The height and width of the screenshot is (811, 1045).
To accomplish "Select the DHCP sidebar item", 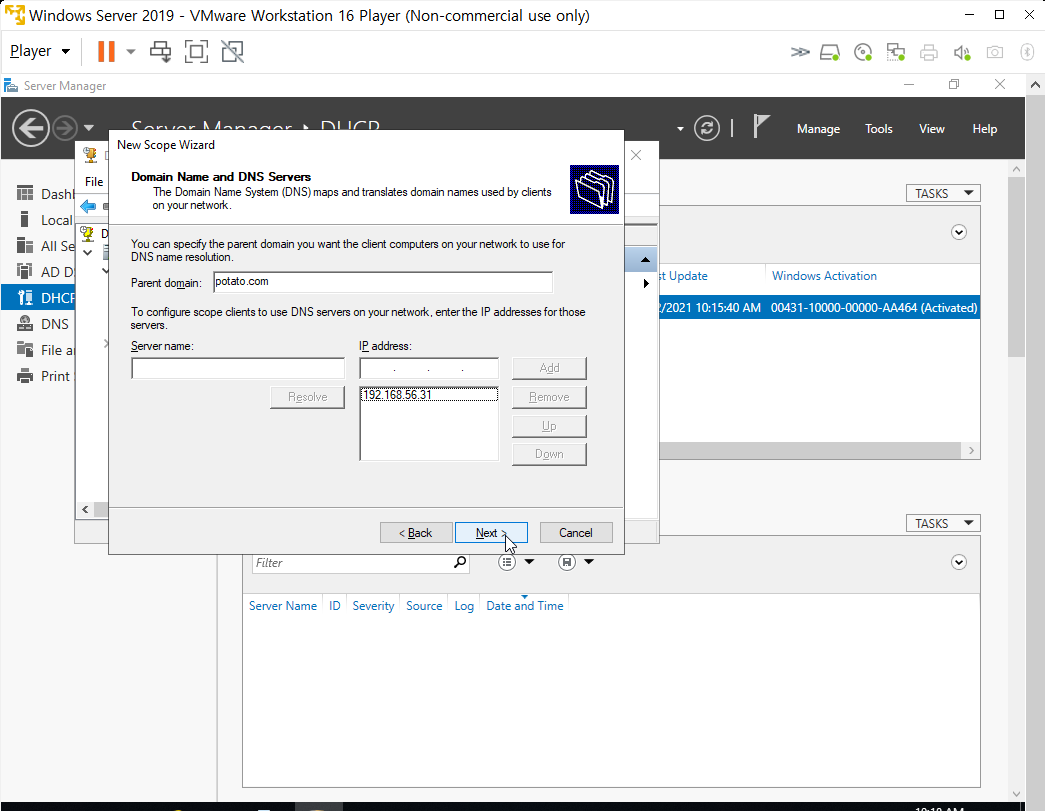I will click(39, 298).
